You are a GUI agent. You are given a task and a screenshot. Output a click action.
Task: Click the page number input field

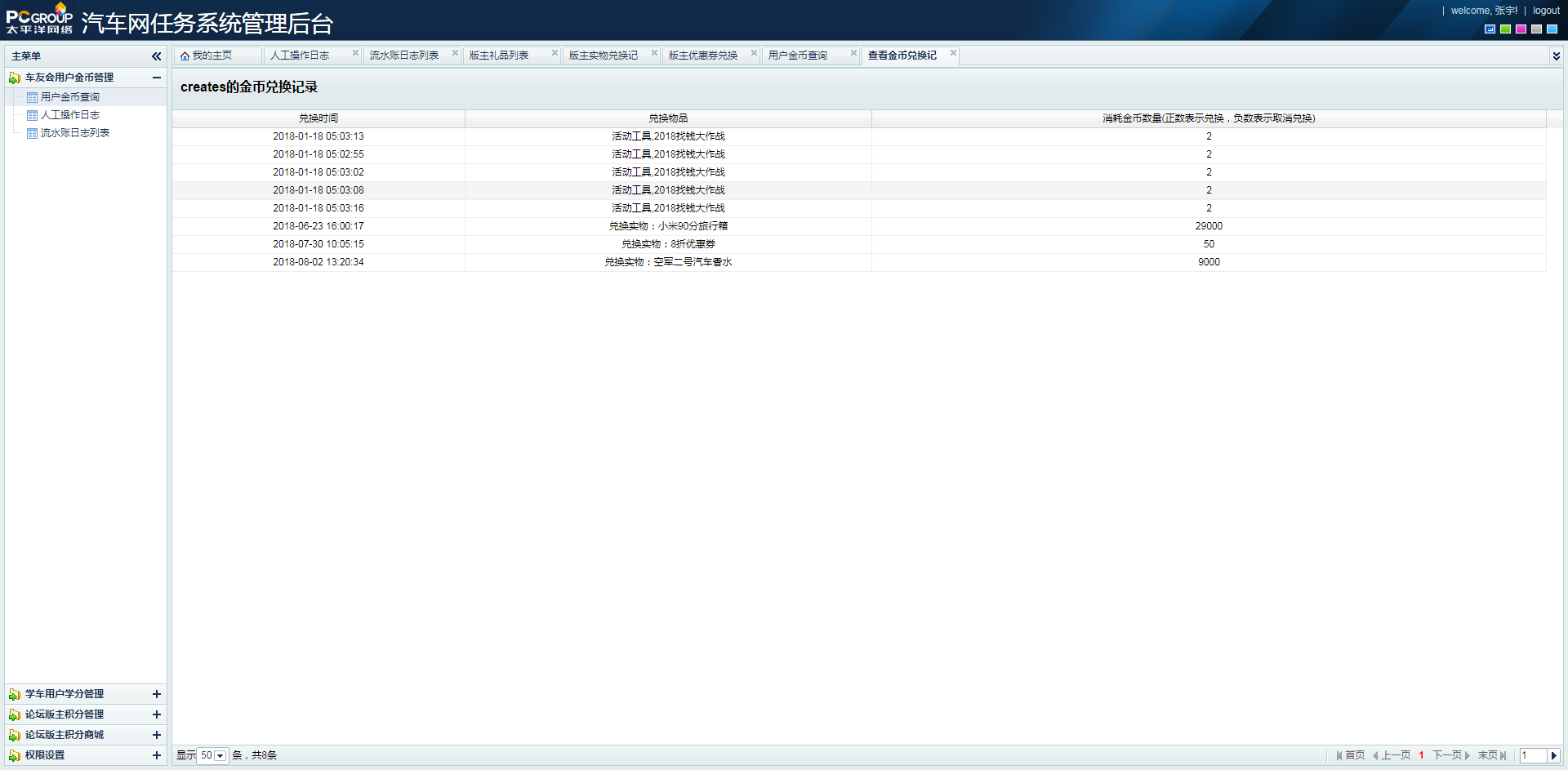coord(1533,756)
